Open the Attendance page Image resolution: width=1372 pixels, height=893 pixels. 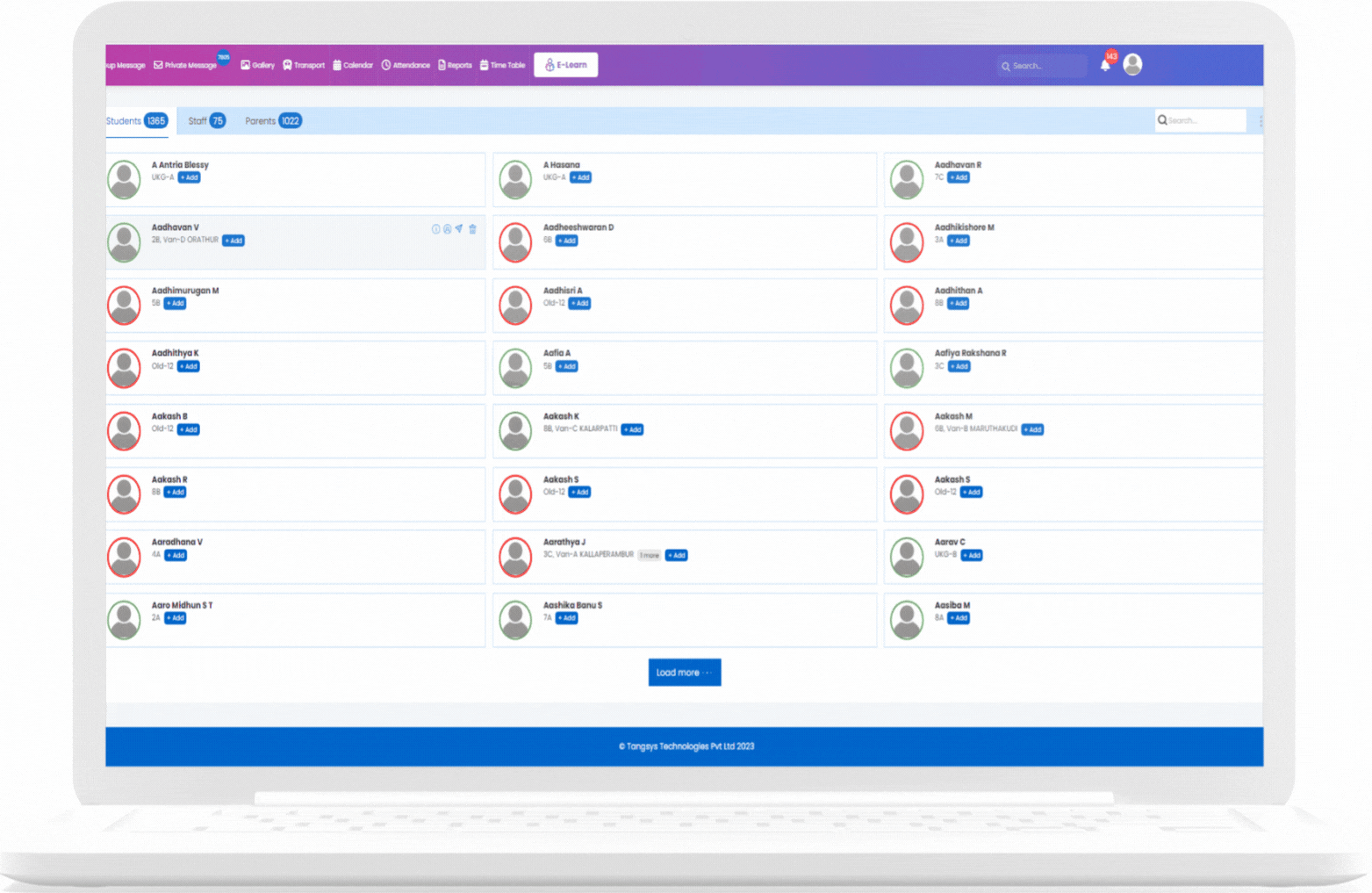tap(406, 65)
